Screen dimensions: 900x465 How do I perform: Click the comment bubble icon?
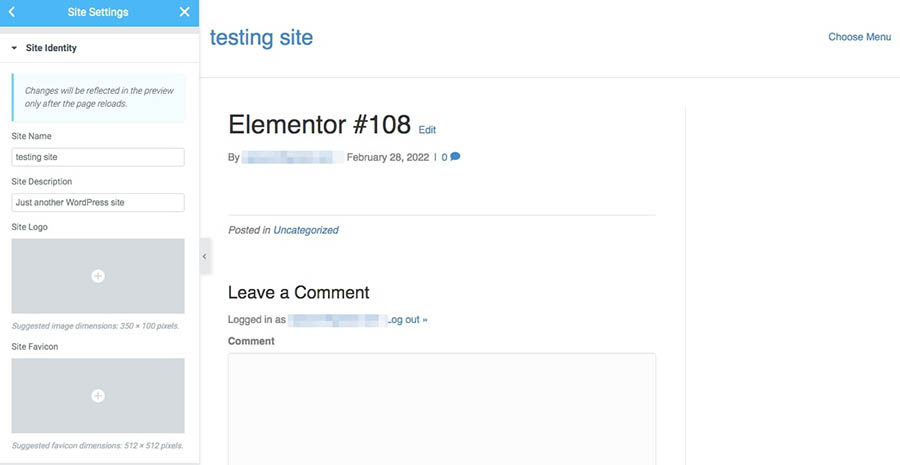455,157
